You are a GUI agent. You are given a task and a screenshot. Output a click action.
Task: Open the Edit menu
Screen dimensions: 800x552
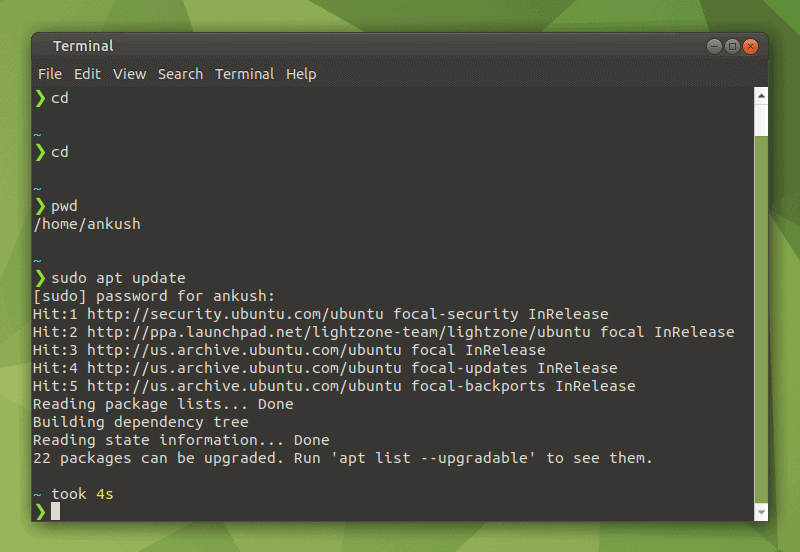pos(87,74)
